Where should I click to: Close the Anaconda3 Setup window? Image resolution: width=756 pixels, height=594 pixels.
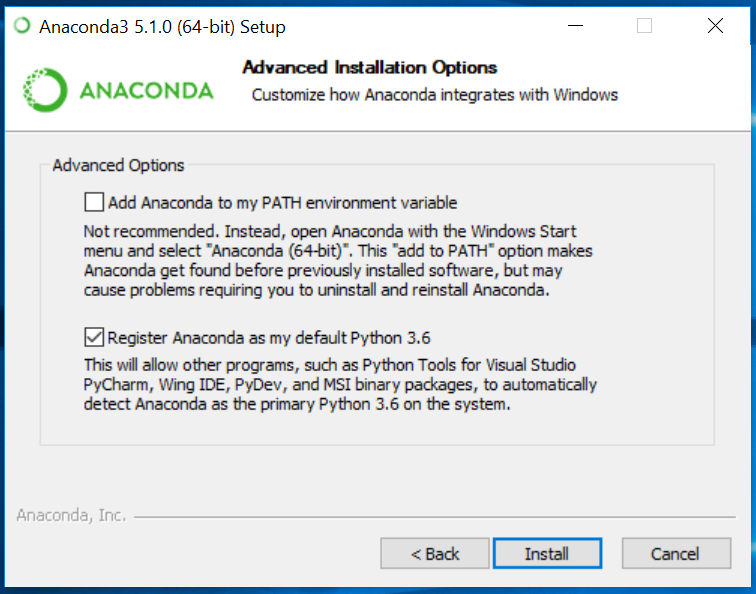click(x=715, y=26)
